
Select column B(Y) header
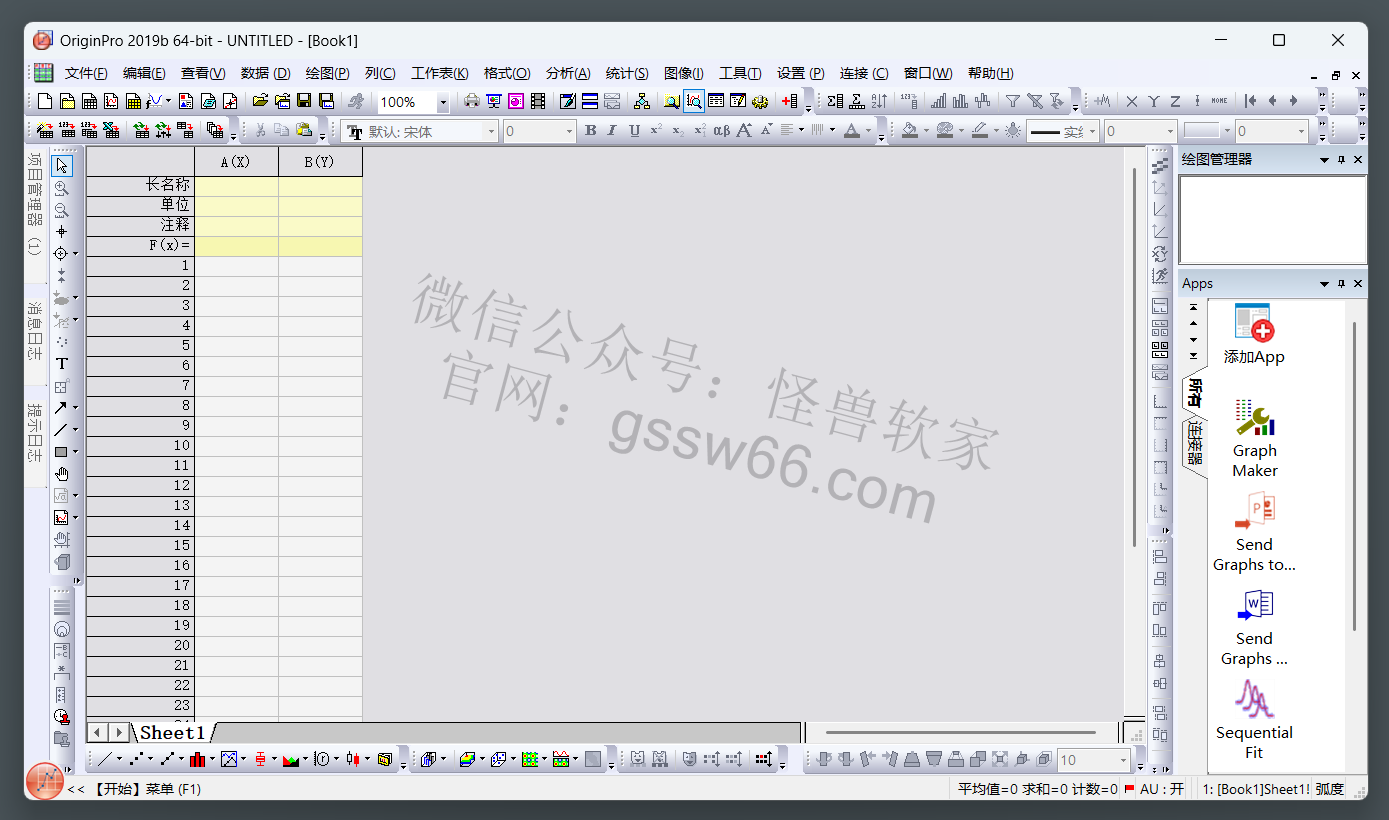(320, 162)
